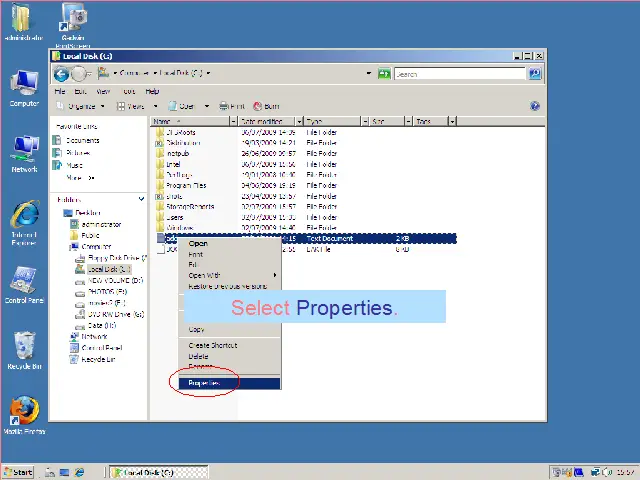Image resolution: width=640 pixels, height=480 pixels.
Task: Collapse the Folders pane chevron
Action: [x=142, y=199]
